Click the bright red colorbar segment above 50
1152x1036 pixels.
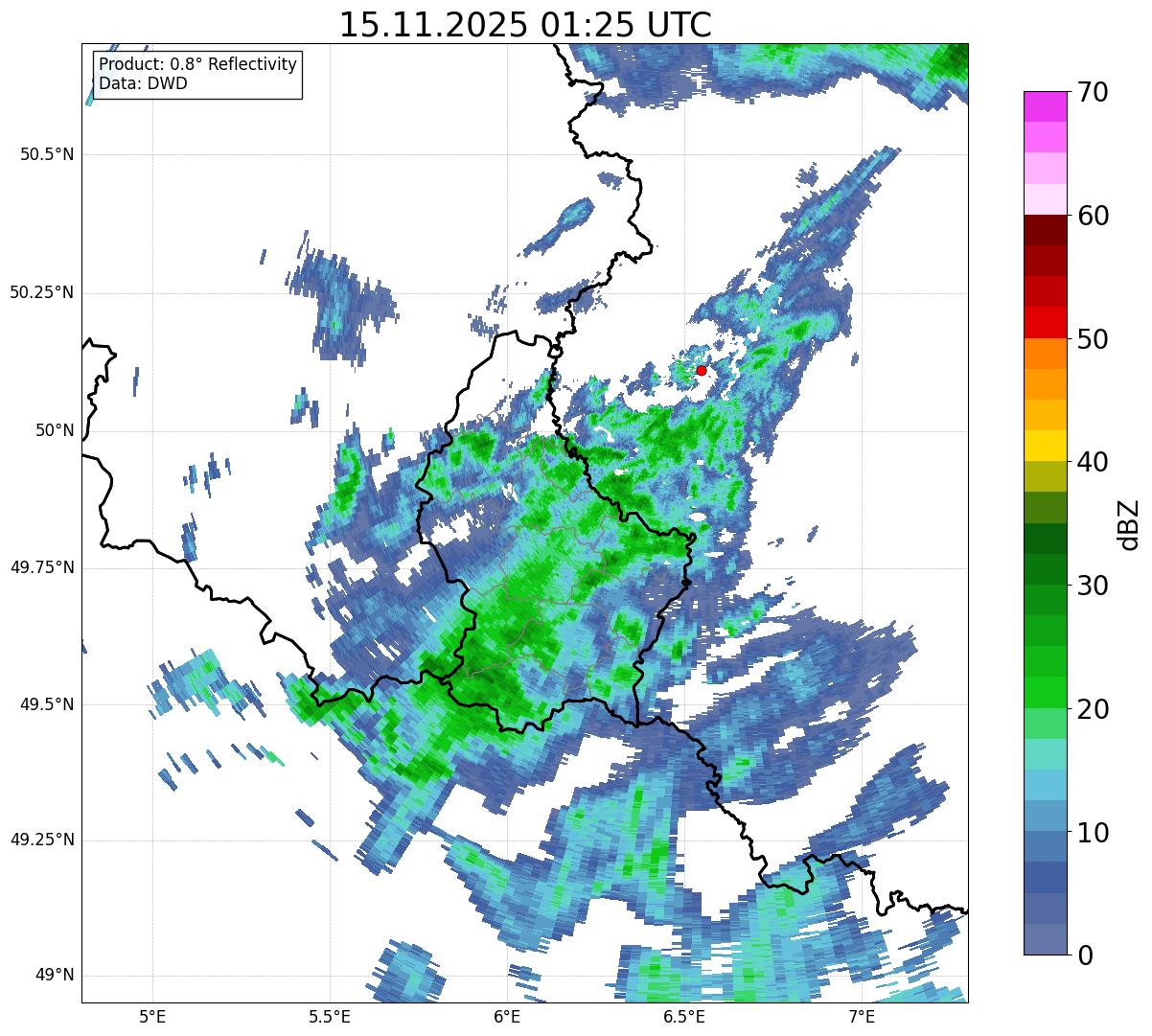click(x=1044, y=323)
